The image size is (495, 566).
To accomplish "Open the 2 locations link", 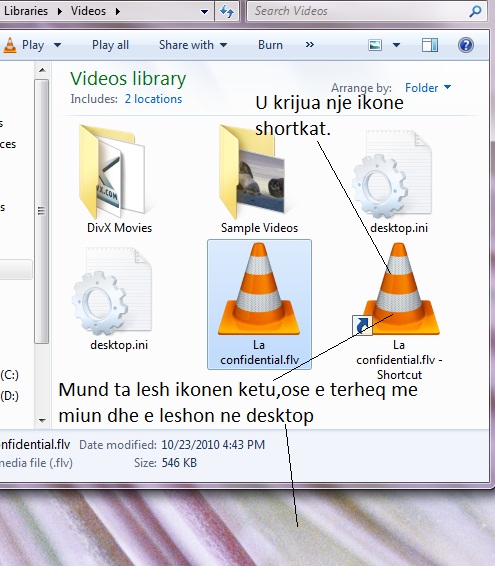I will coord(153,99).
